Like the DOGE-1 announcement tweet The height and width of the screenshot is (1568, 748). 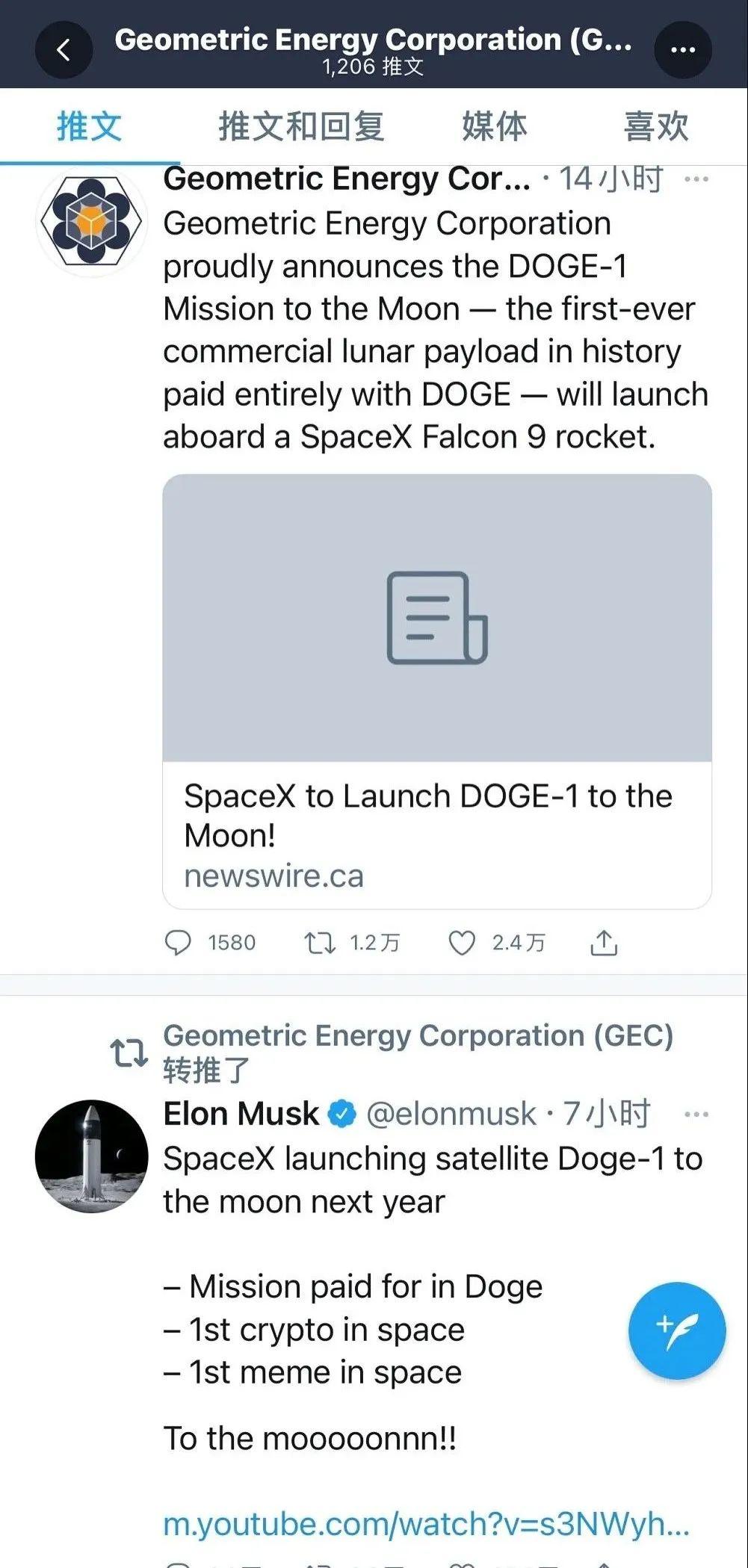click(x=463, y=943)
